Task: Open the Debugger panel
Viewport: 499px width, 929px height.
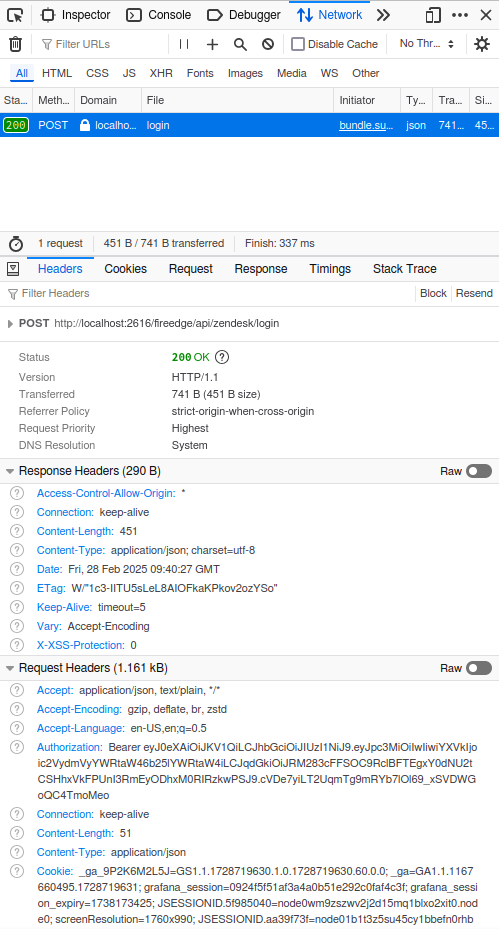Action: pos(244,15)
